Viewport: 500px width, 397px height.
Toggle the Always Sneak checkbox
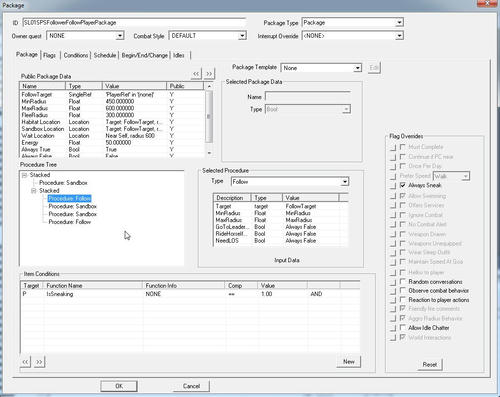pyautogui.click(x=403, y=185)
